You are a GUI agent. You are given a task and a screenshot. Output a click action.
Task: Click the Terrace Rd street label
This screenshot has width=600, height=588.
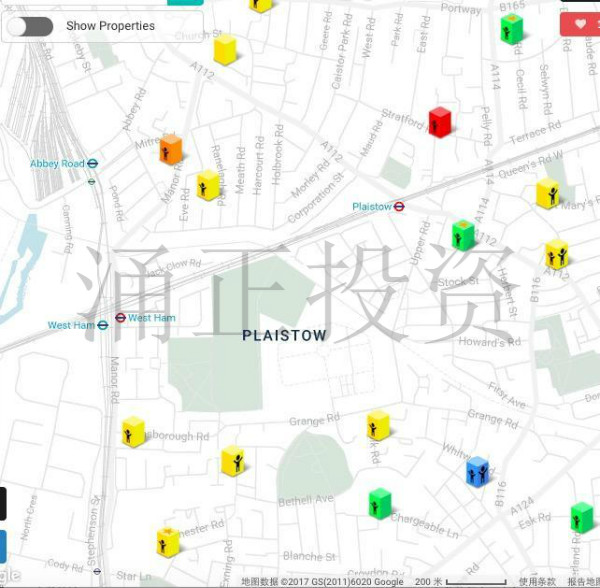535,132
